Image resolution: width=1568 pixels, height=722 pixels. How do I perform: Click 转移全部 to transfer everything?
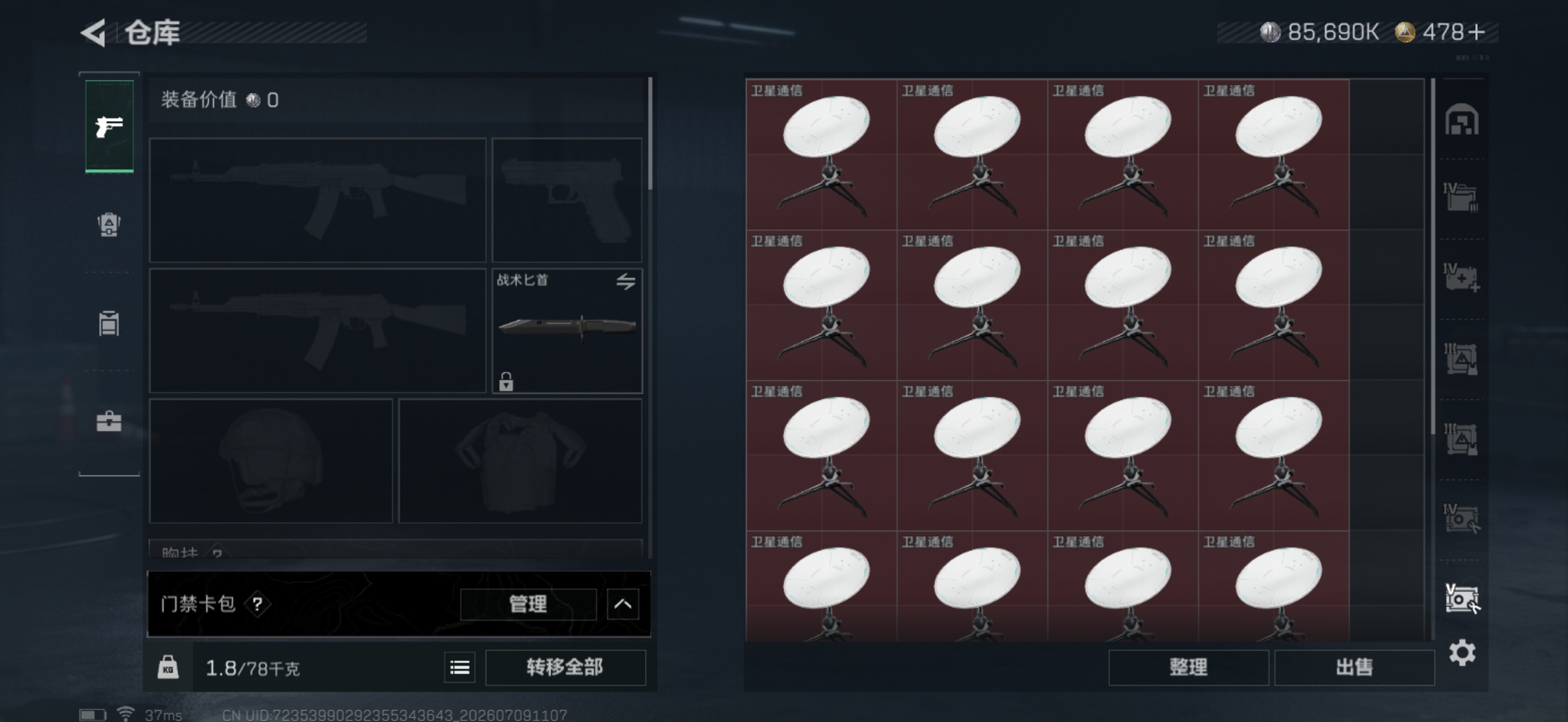[565, 667]
